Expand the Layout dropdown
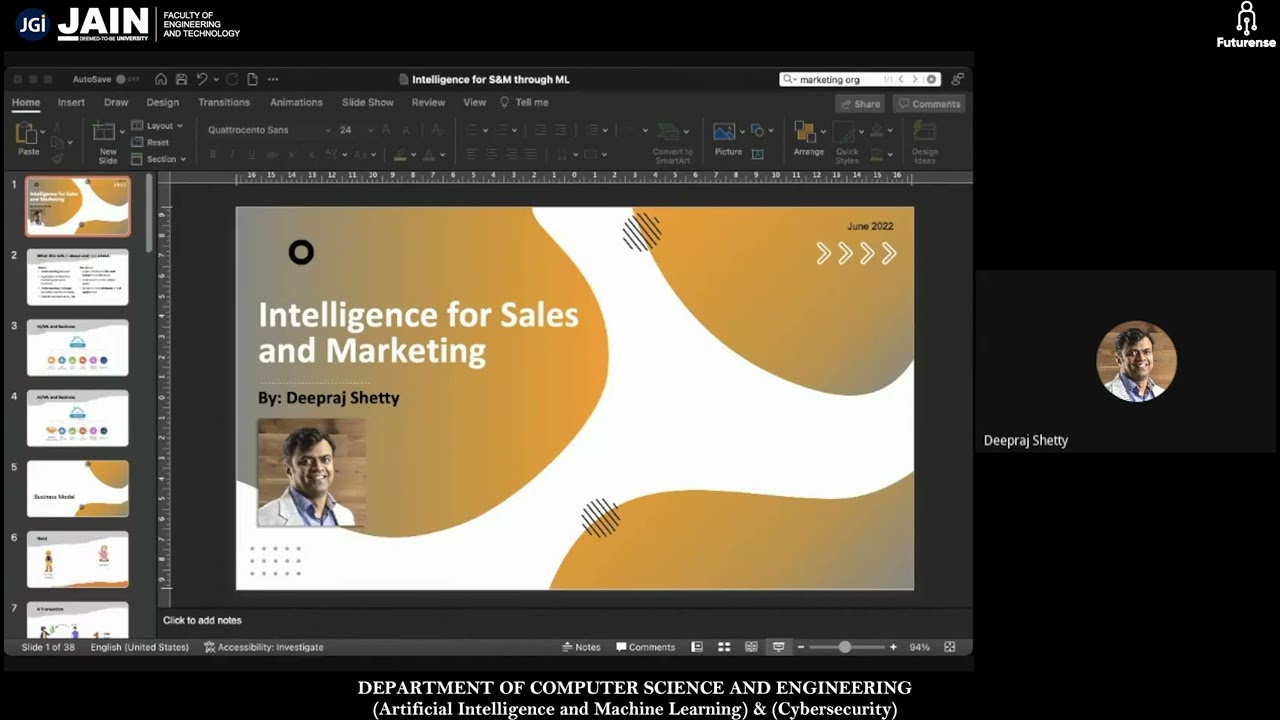1280x720 pixels. click(x=158, y=126)
